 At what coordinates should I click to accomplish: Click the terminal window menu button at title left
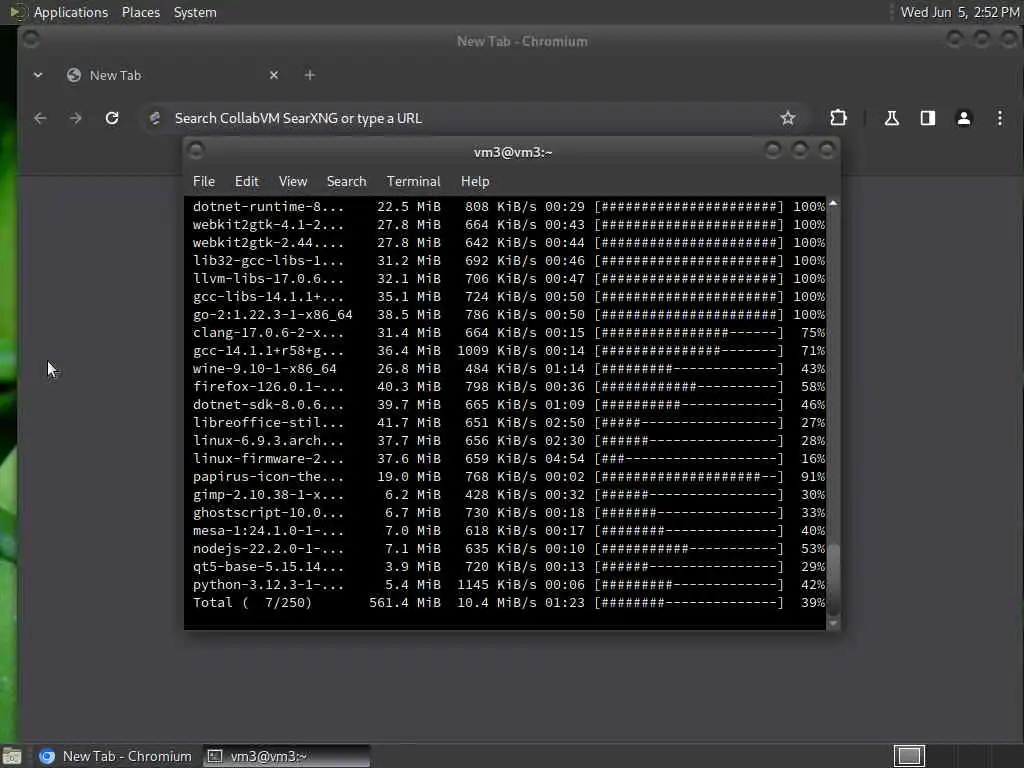(196, 151)
